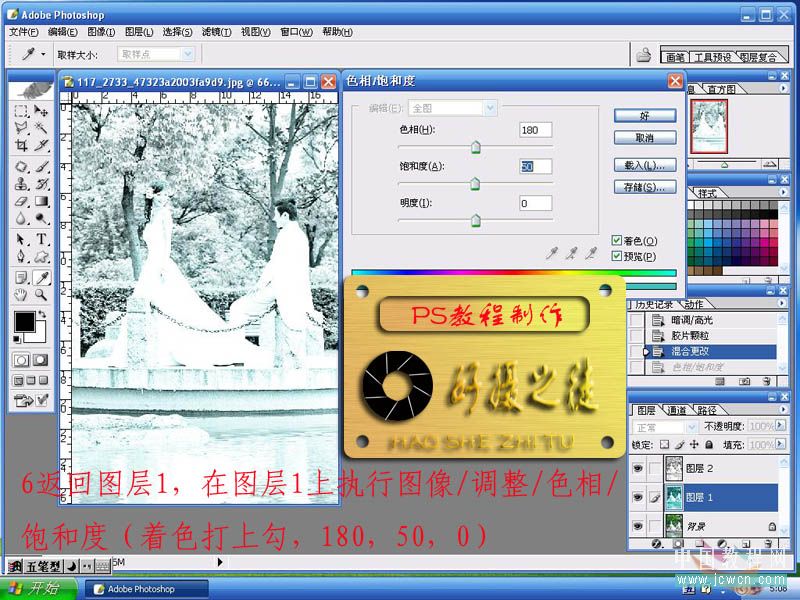Viewport: 800px width, 600px height.
Task: Switch to the 通道 tab
Action: [x=677, y=410]
